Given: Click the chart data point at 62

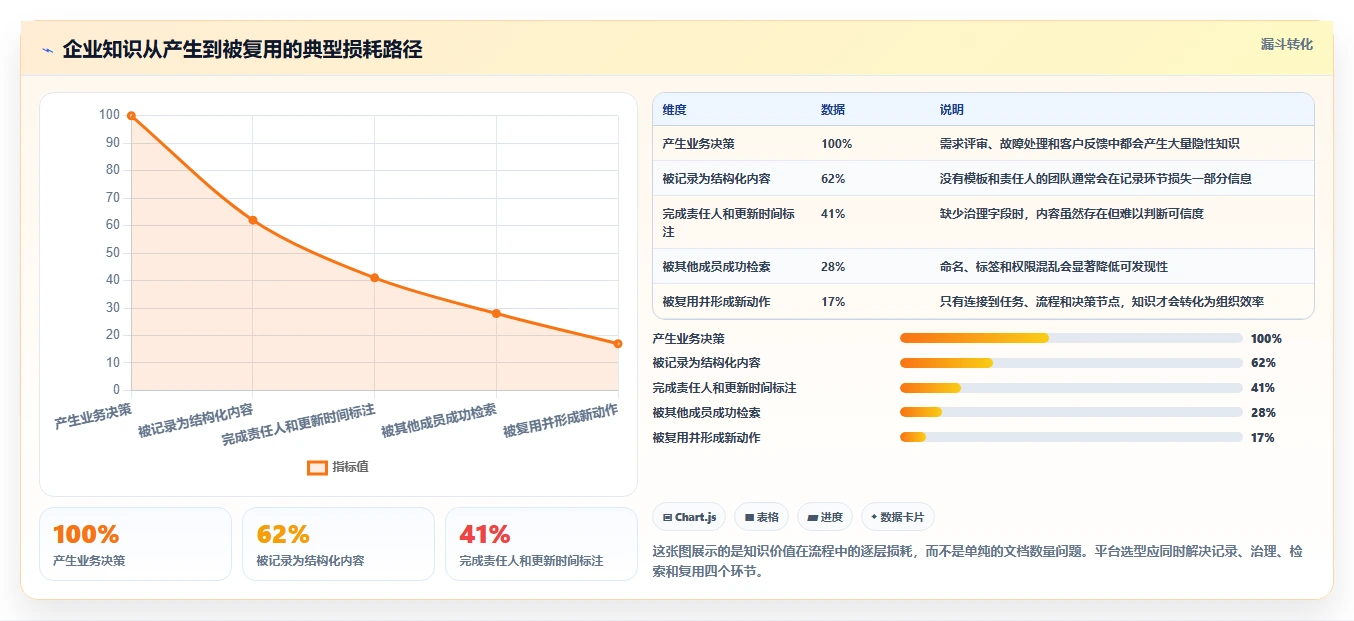Looking at the screenshot, I should click(253, 220).
